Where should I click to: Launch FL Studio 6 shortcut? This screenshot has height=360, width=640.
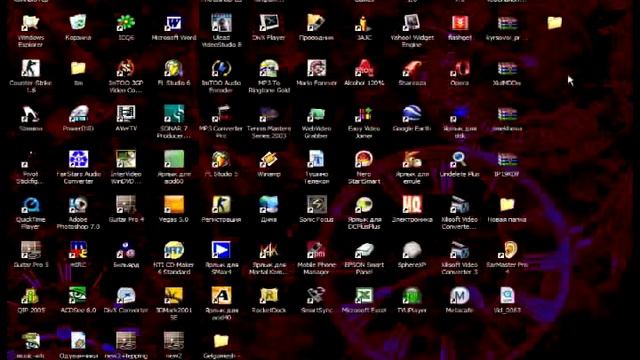pos(173,69)
